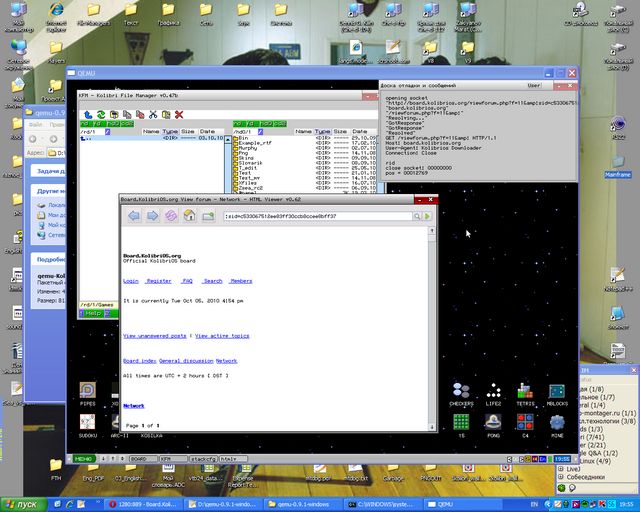640x512 pixels.
Task: Switch to C:\WINDOWS\system cmd taskbar button
Action: tap(380, 505)
